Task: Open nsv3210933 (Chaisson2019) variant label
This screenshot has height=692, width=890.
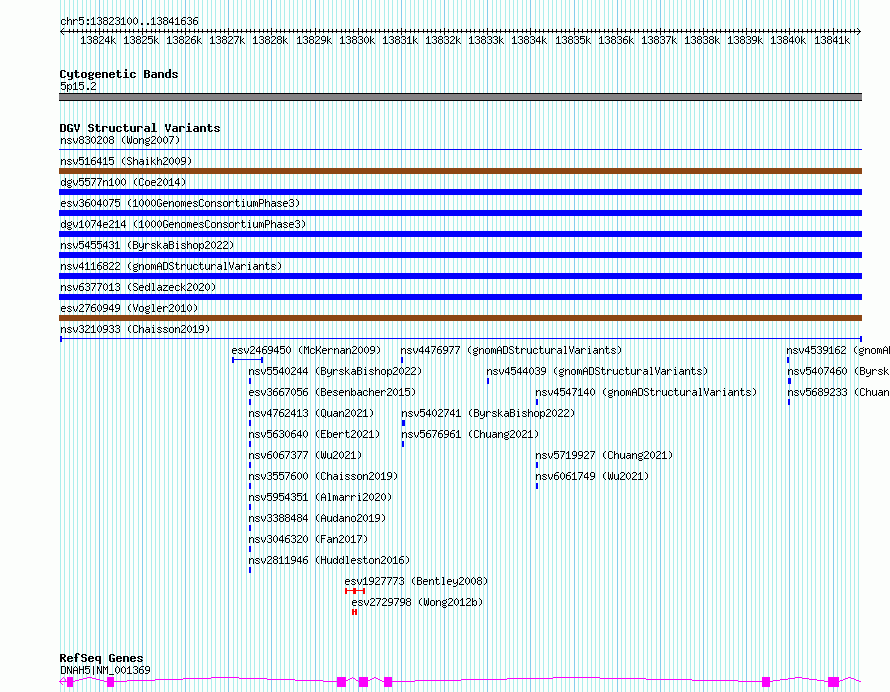Action: click(x=135, y=329)
